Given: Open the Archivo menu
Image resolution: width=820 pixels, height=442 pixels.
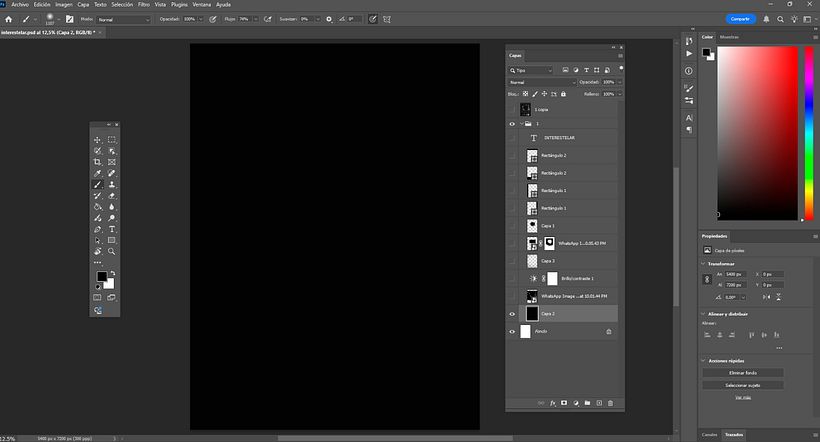Looking at the screenshot, I should [x=20, y=4].
